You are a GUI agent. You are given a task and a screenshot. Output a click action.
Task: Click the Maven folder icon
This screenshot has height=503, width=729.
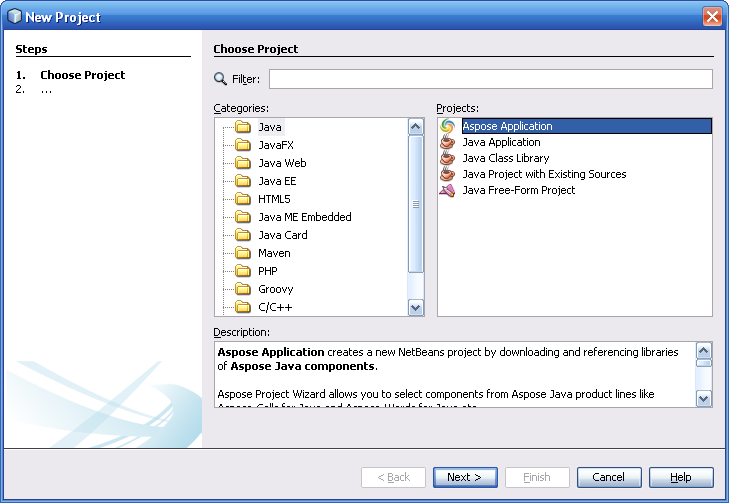[x=243, y=253]
